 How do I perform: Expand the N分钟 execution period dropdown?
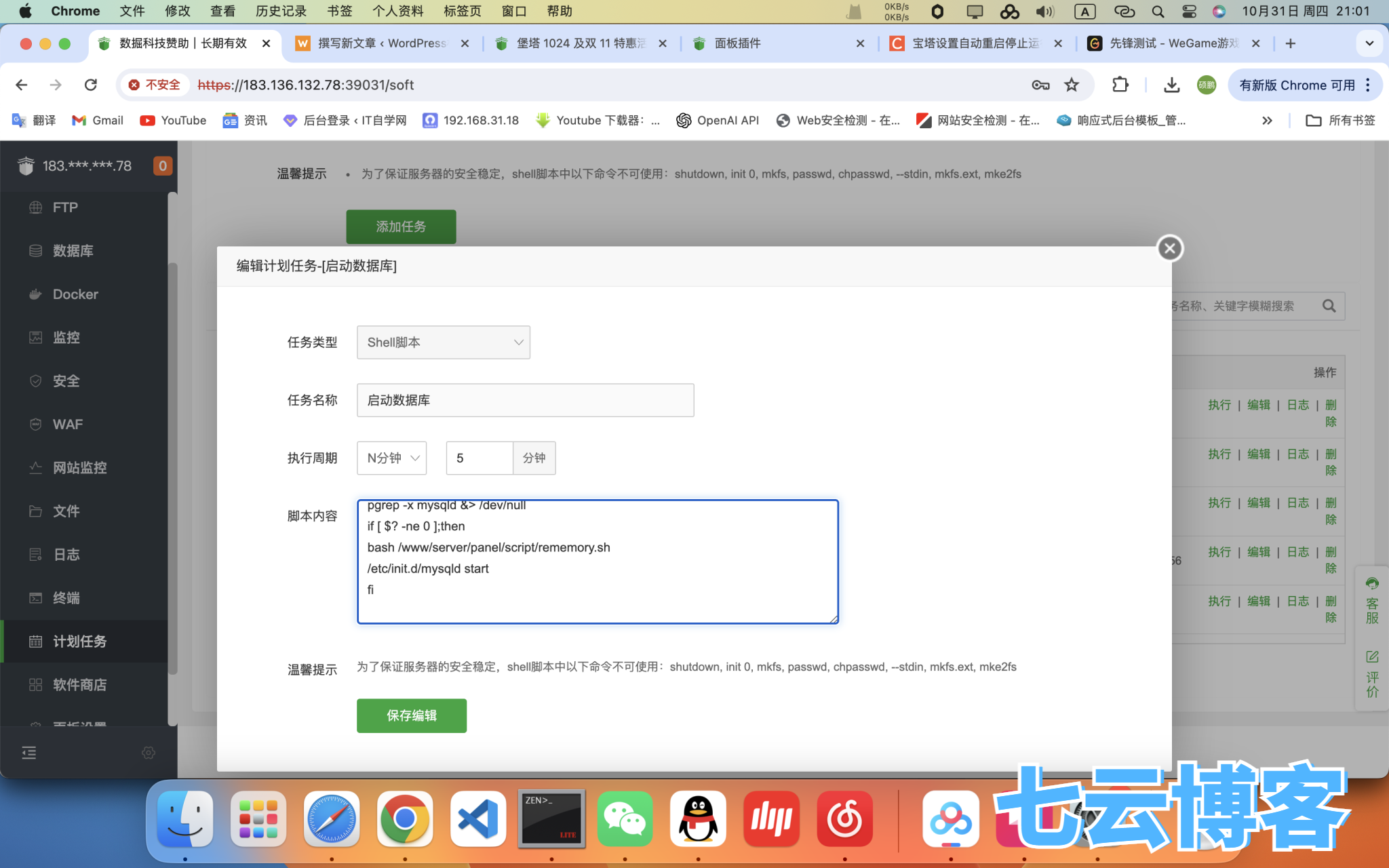point(391,458)
